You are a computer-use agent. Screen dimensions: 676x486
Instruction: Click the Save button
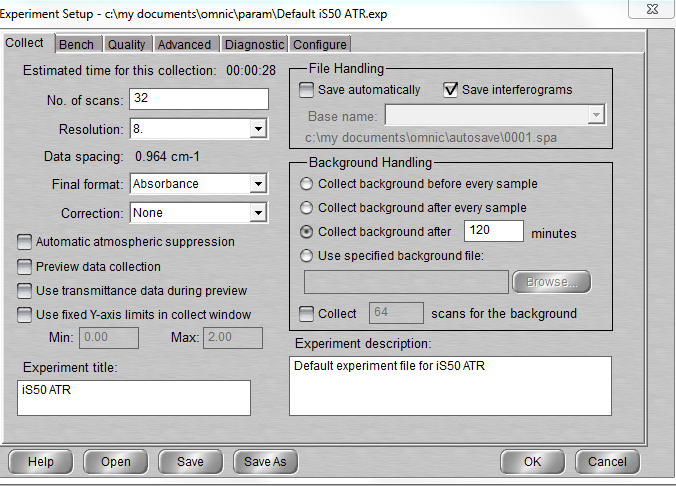click(x=191, y=462)
